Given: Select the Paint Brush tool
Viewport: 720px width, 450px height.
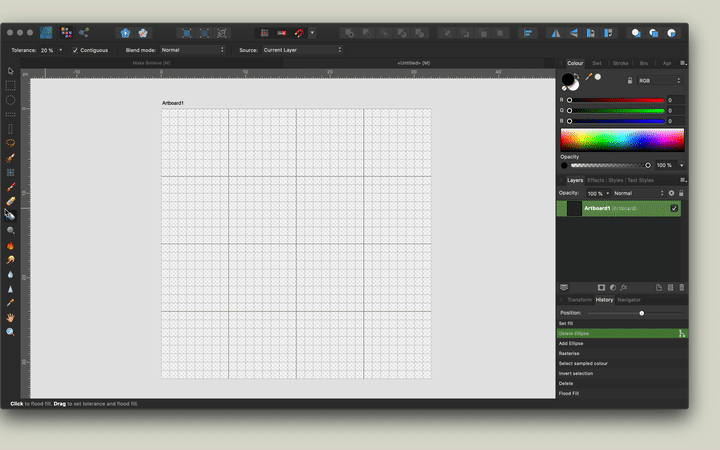Looking at the screenshot, I should [10, 187].
